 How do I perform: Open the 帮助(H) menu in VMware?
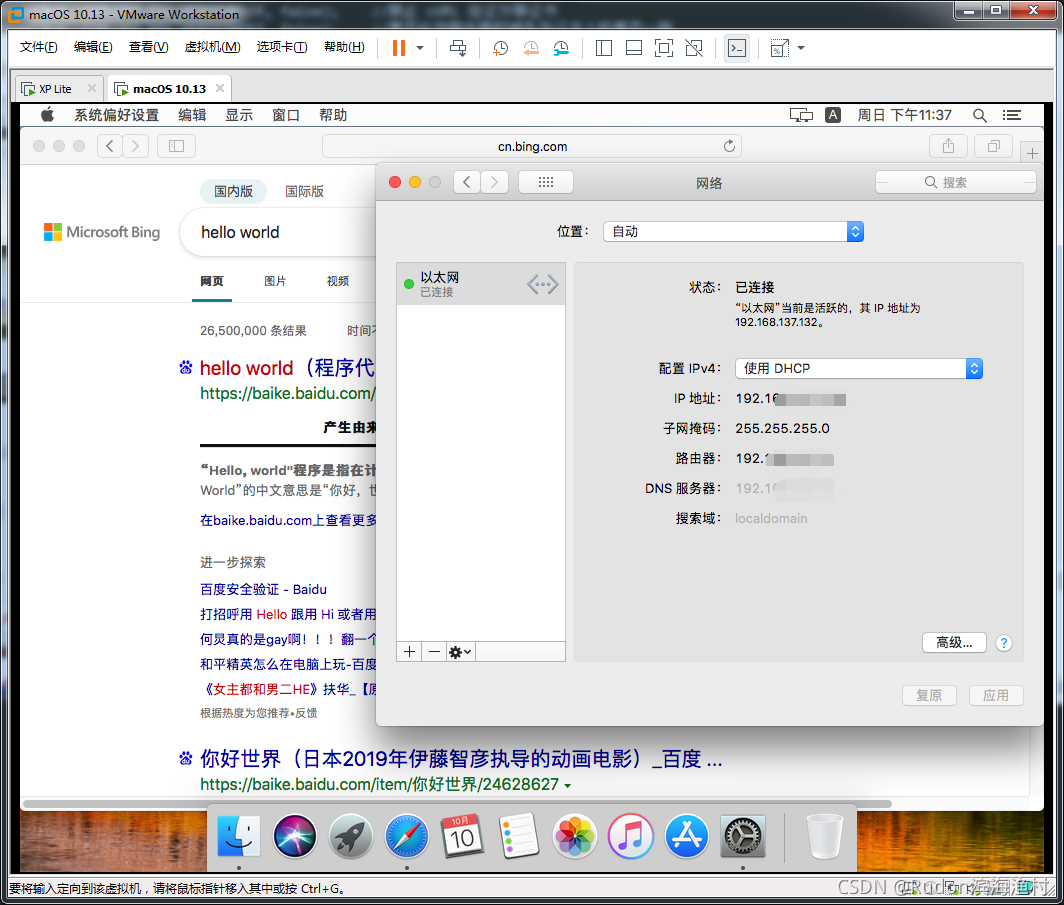[344, 47]
